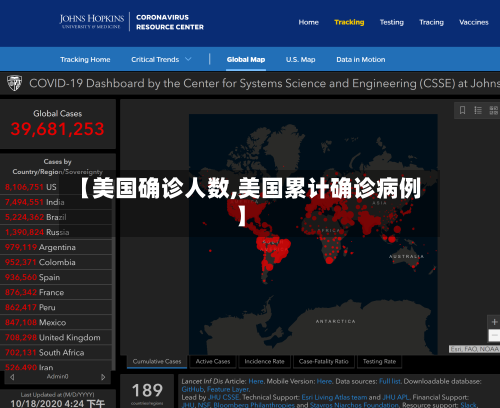
Task: Open the Home navigation item
Action: tap(308, 22)
